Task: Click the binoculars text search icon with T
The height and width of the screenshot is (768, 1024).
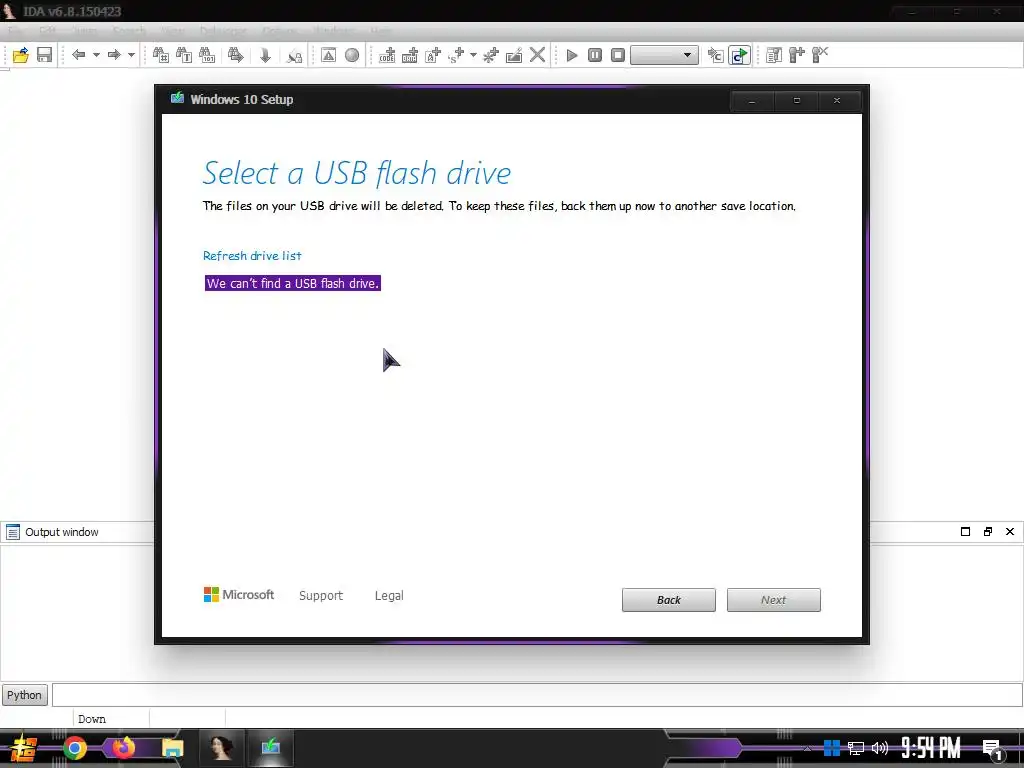Action: [x=184, y=55]
